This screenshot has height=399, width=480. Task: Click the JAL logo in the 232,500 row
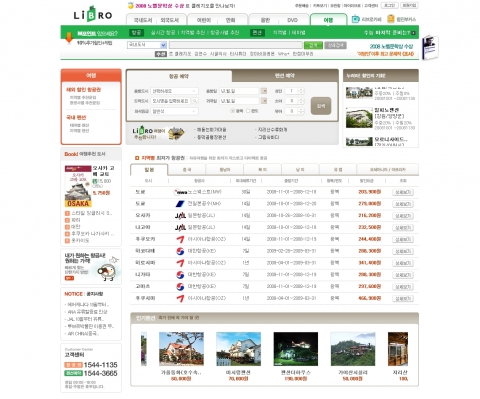coord(180,228)
